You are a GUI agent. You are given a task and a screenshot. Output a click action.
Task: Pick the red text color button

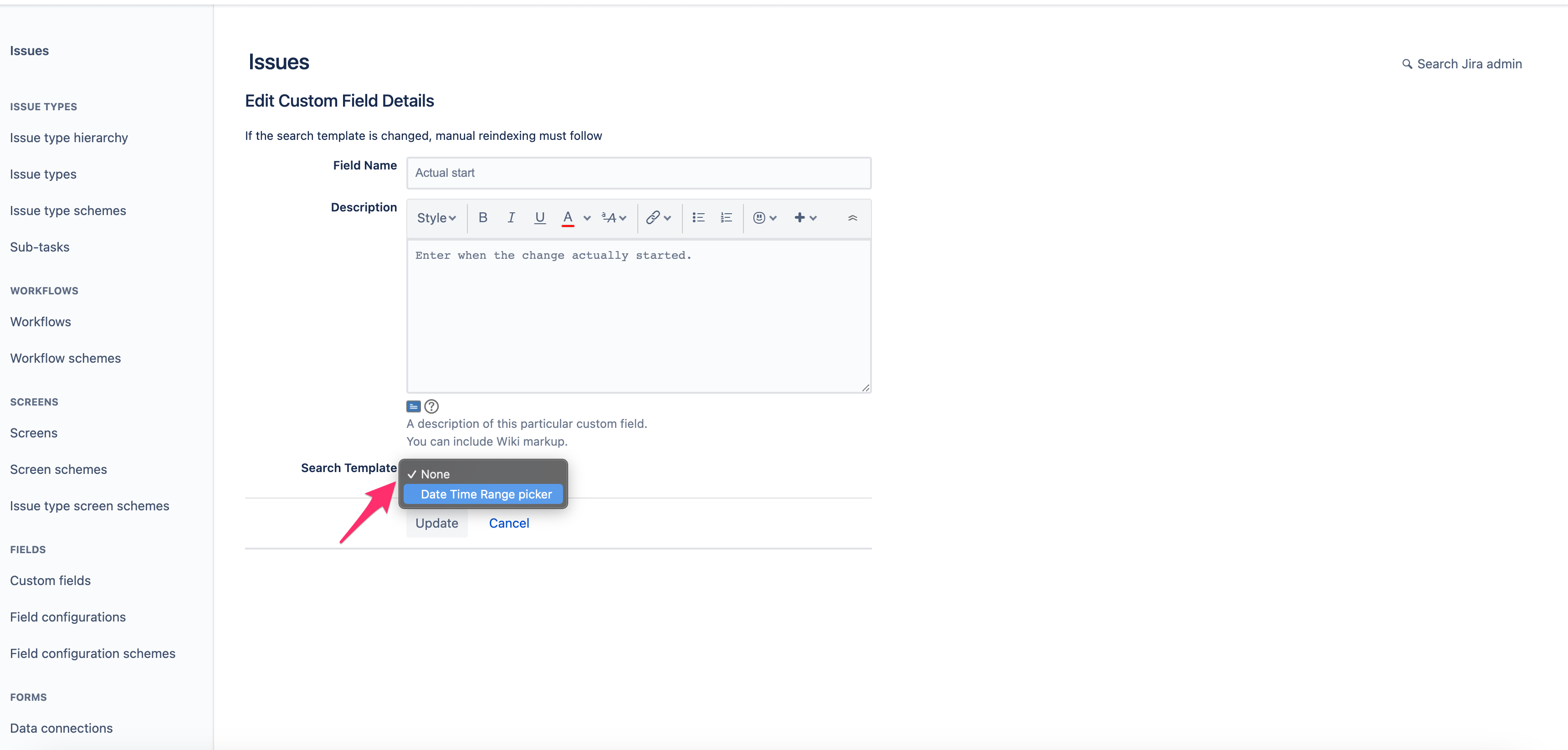click(x=567, y=217)
